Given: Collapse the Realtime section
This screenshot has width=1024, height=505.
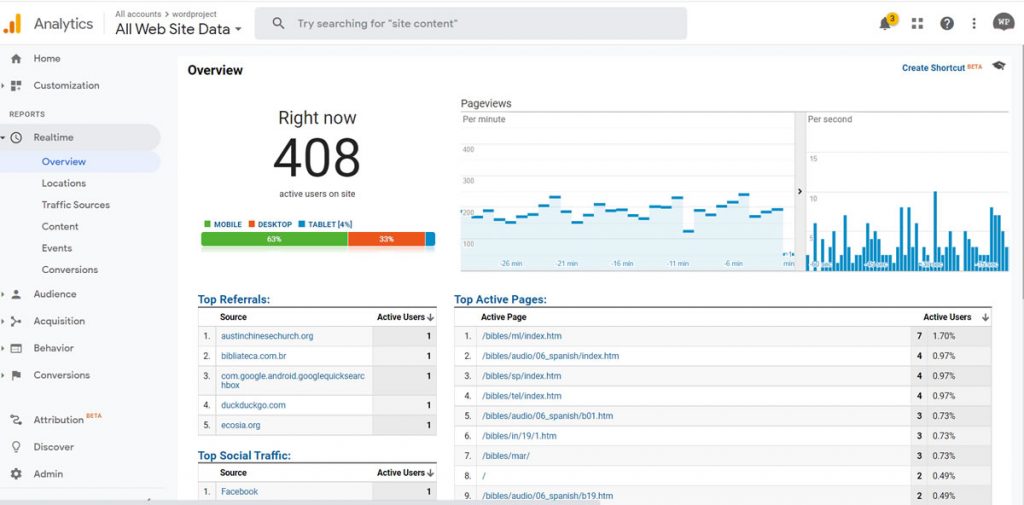Looking at the screenshot, I should [53, 137].
